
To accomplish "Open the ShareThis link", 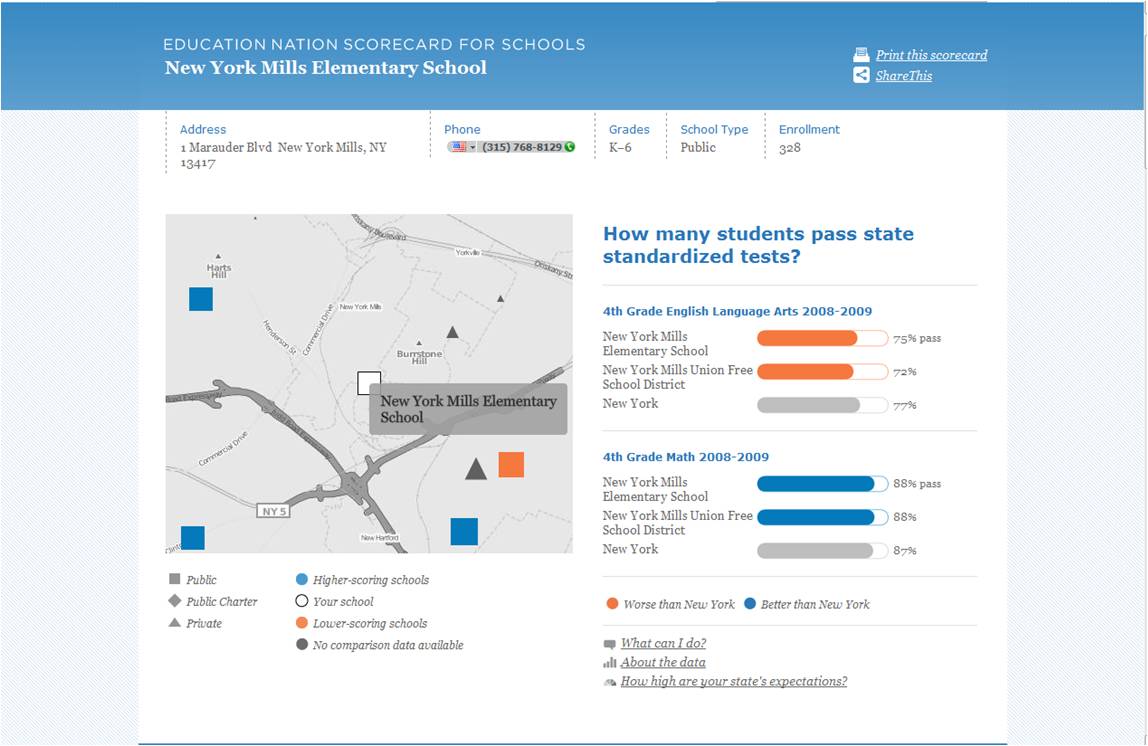I will point(903,75).
